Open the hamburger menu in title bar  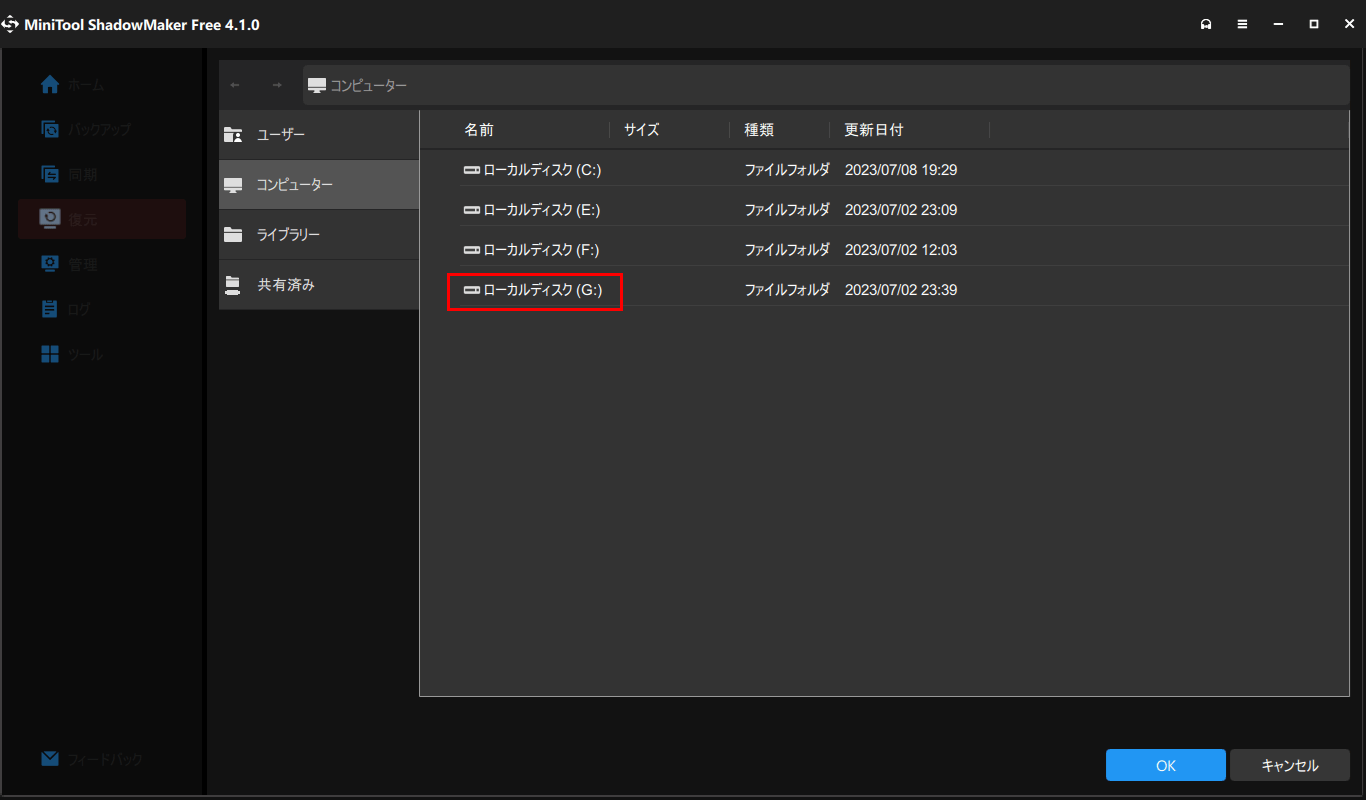pos(1242,24)
